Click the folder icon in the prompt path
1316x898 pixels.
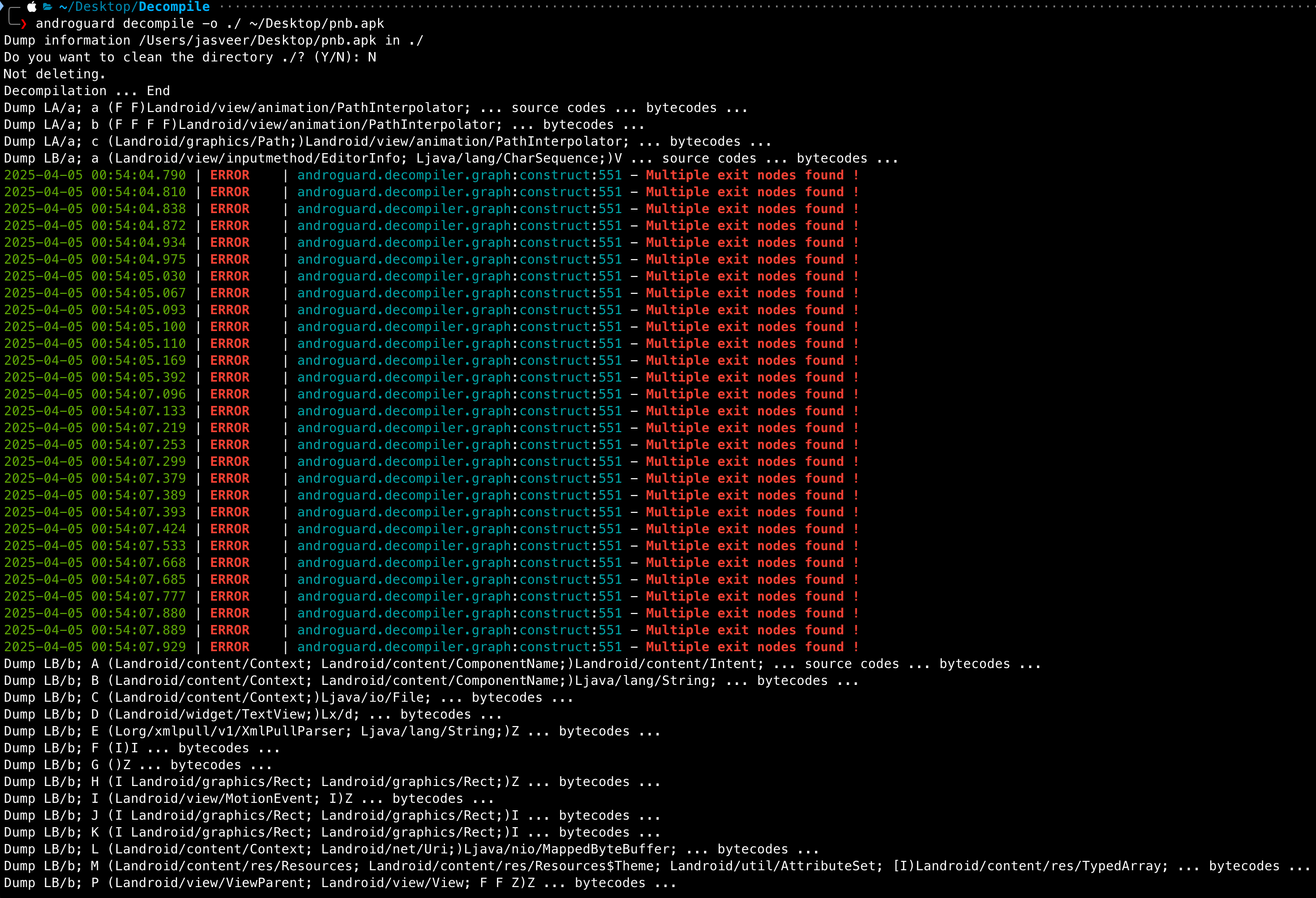48,7
